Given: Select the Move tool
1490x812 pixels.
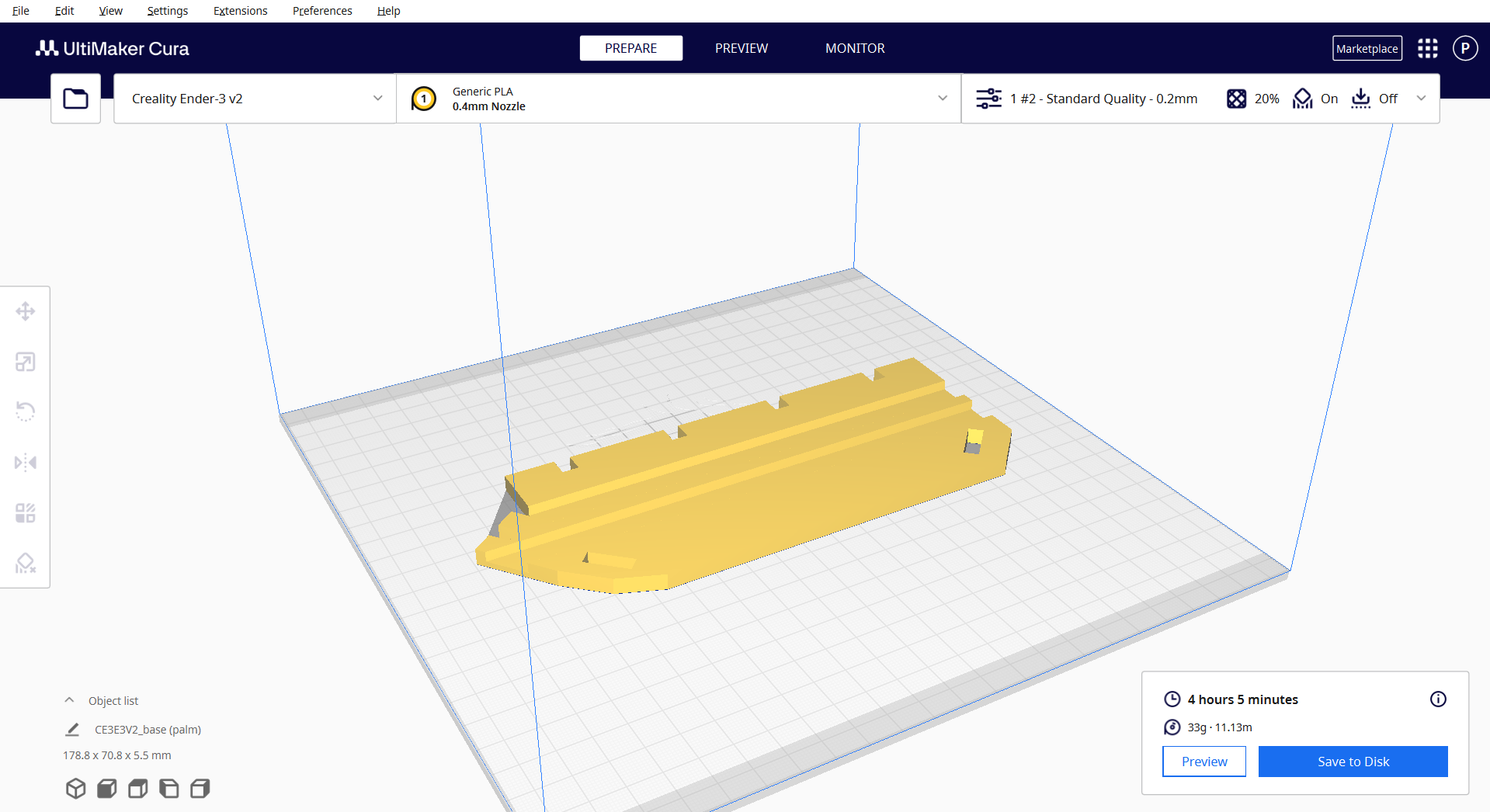Looking at the screenshot, I should (x=26, y=311).
